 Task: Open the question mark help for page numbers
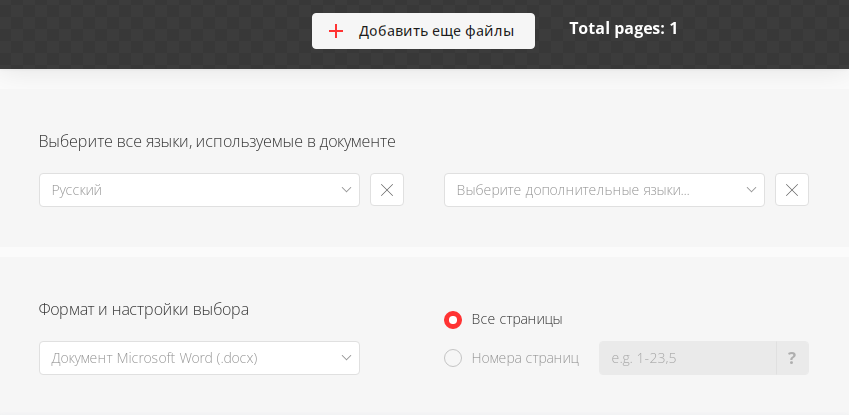pyautogui.click(x=792, y=358)
